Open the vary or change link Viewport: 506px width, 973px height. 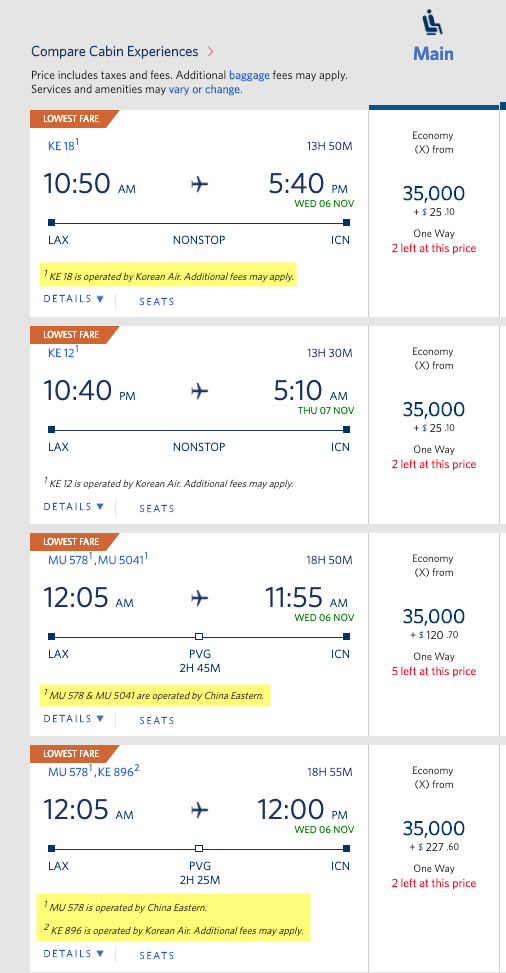(206, 89)
